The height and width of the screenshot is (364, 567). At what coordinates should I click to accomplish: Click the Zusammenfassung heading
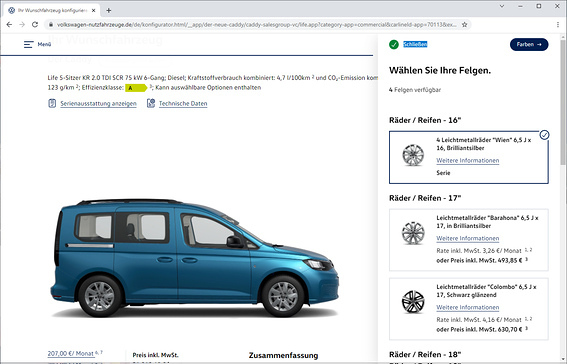point(283,355)
